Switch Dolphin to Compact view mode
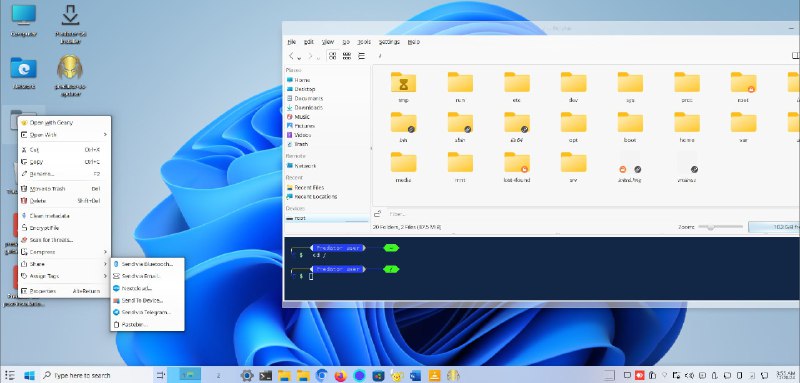Image resolution: width=800 pixels, height=383 pixels. (x=347, y=56)
